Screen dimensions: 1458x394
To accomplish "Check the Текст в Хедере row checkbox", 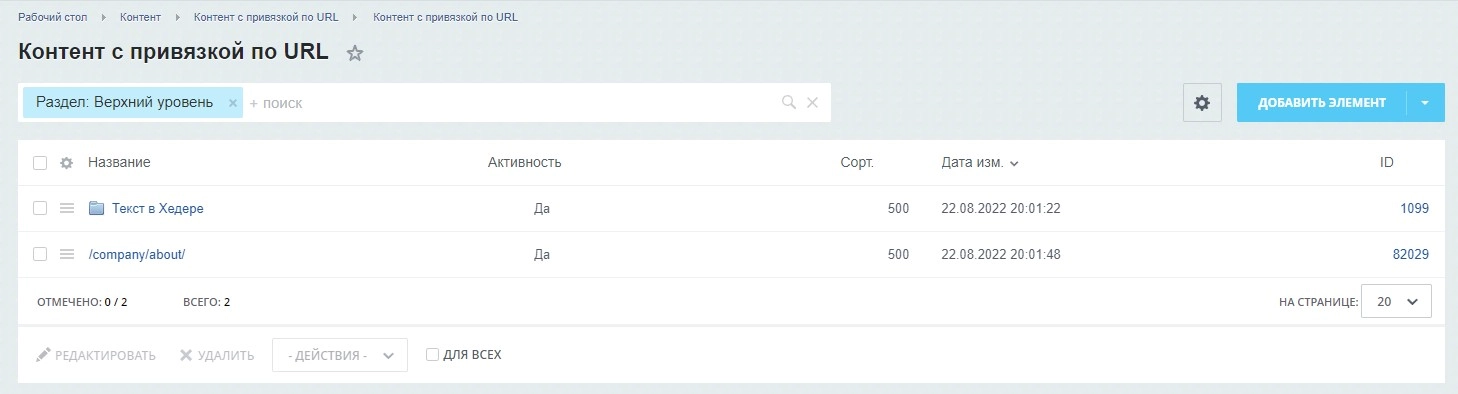I will point(40,209).
